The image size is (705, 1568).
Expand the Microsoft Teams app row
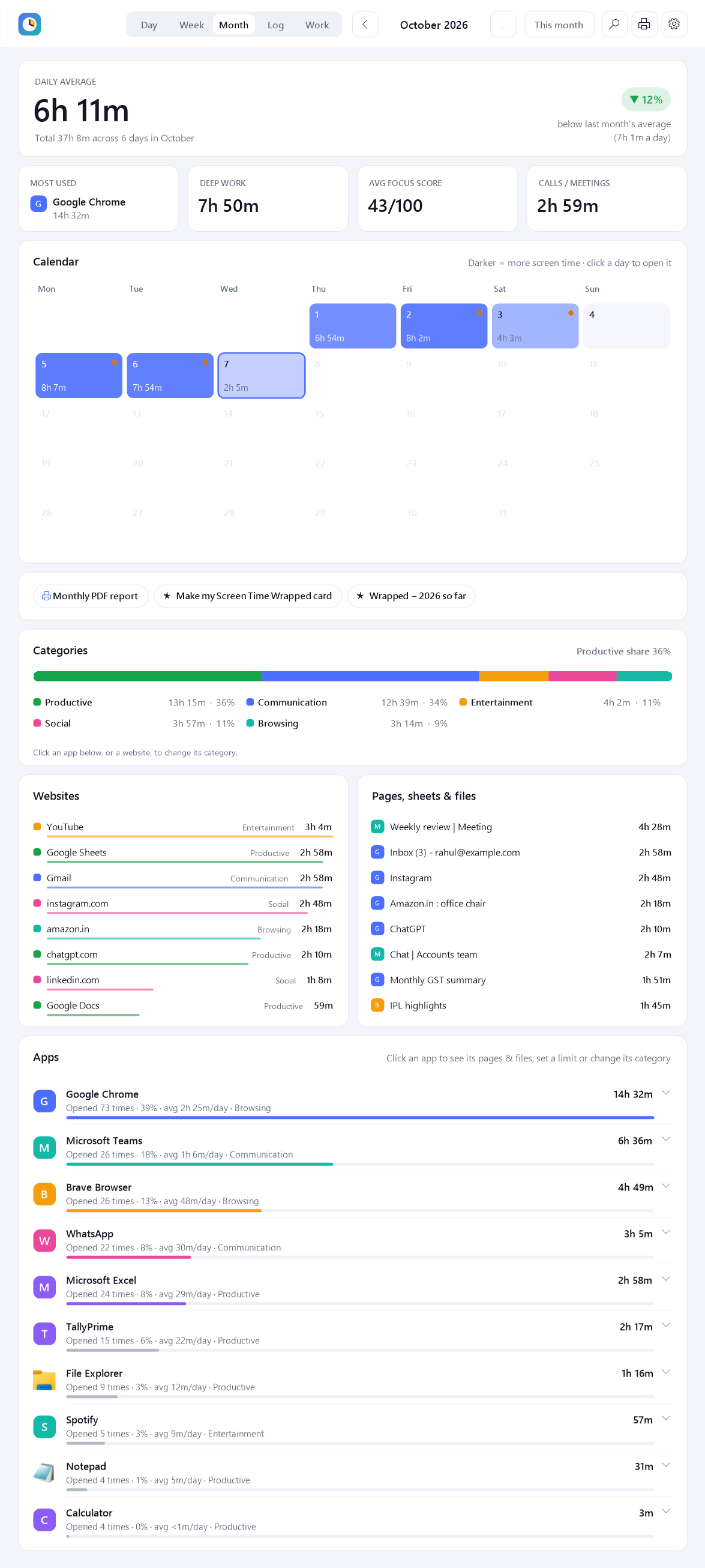click(666, 1139)
